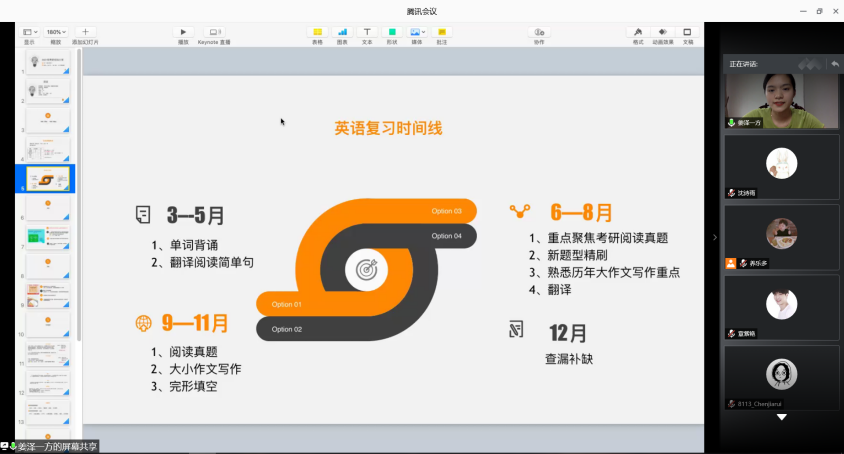This screenshot has width=844, height=454.
Task: Open the 160% zoom dropdown
Action: pos(56,32)
